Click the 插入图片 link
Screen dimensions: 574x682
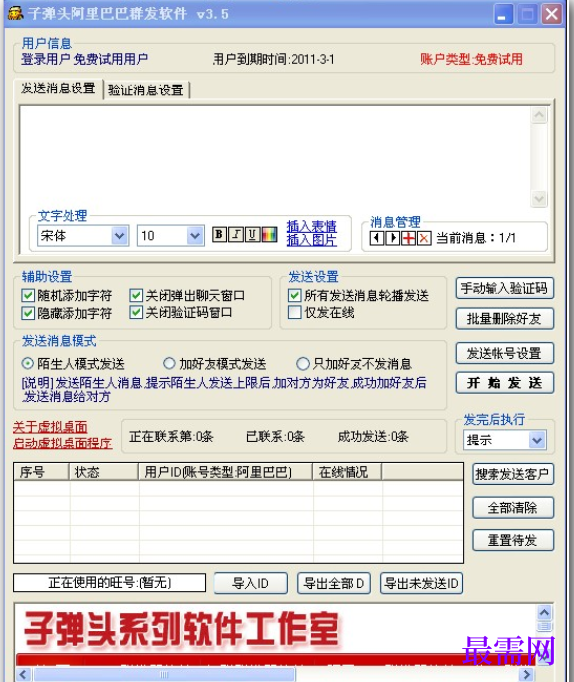click(x=311, y=240)
